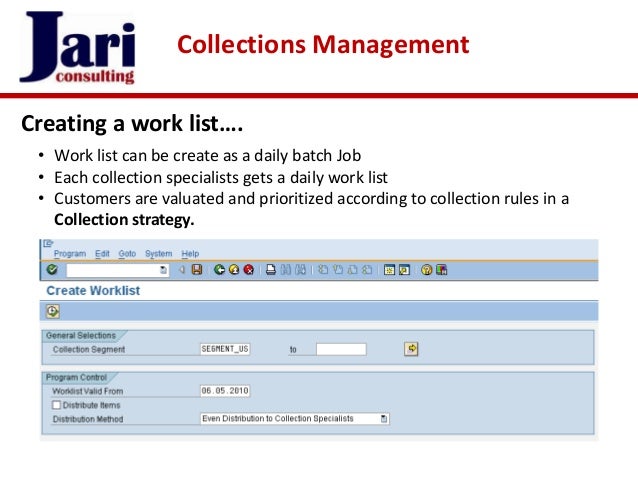The image size is (638, 479).
Task: Click the Previous Page icon
Action: click(x=338, y=269)
